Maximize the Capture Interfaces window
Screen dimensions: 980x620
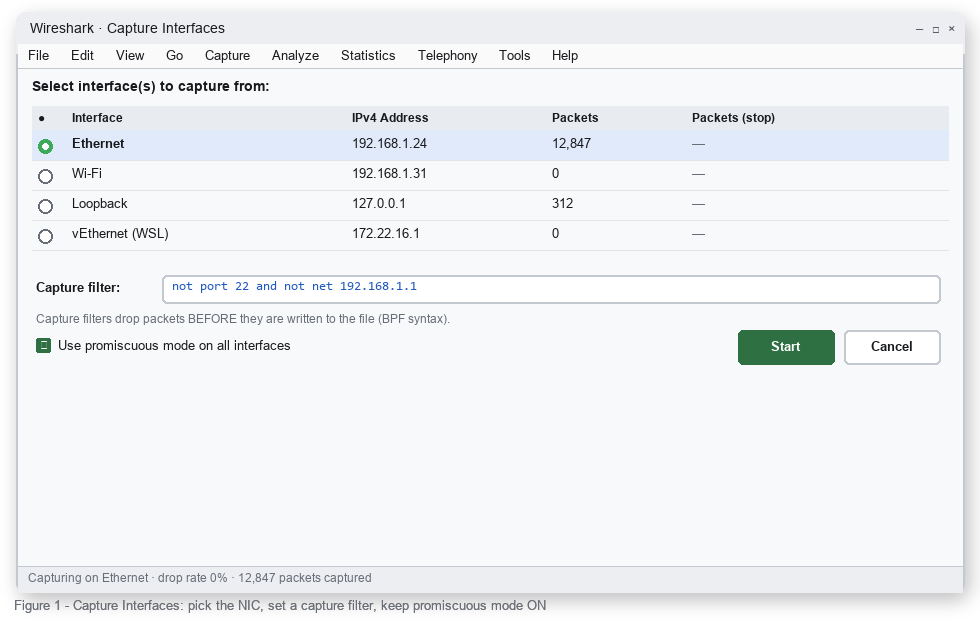click(936, 29)
